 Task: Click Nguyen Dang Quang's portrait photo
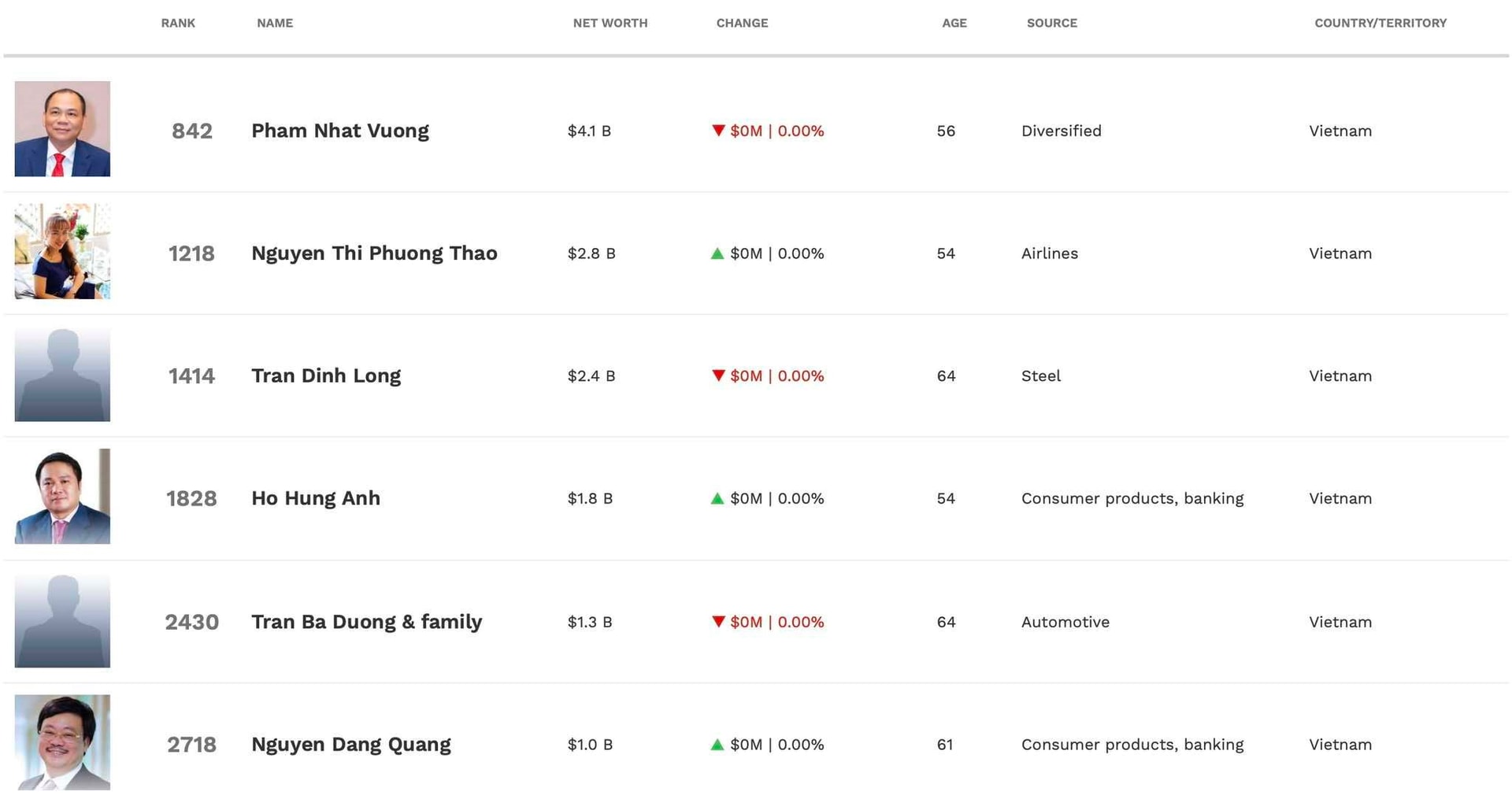(62, 742)
